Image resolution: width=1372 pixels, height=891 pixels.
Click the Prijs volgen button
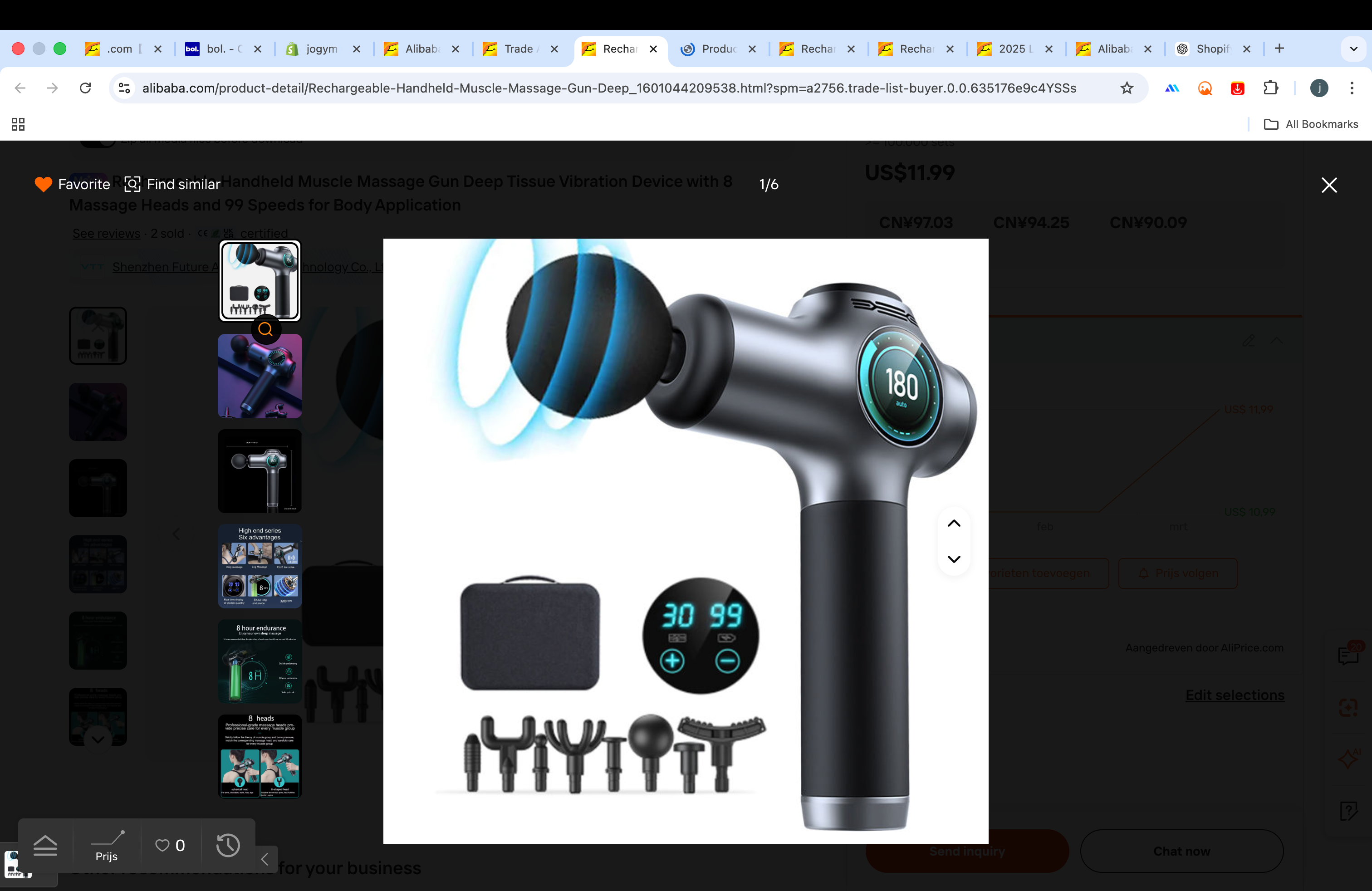pyautogui.click(x=1178, y=573)
